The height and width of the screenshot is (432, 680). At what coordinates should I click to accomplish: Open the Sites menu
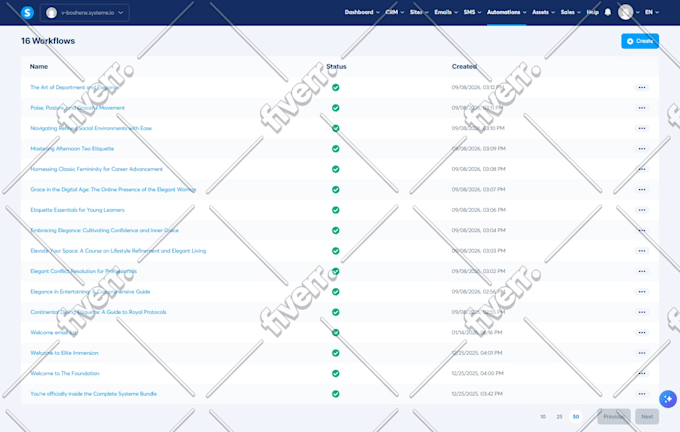click(419, 12)
